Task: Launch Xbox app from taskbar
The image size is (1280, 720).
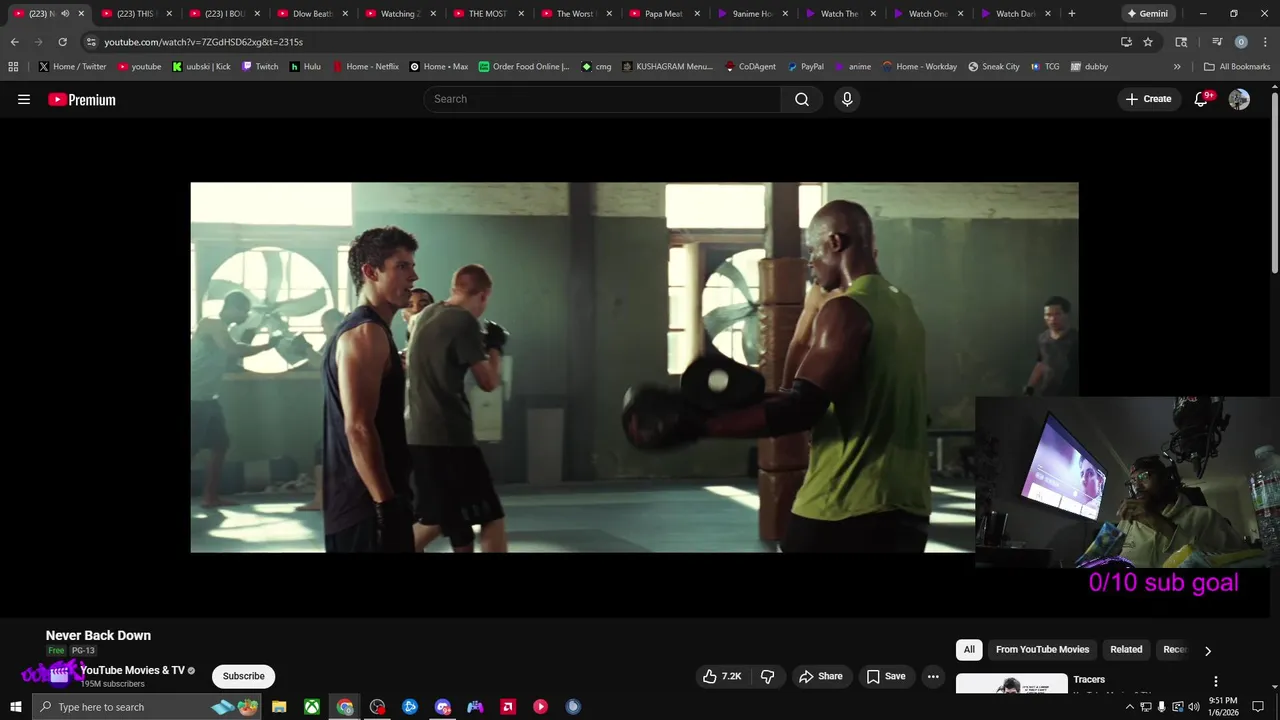Action: [312, 707]
